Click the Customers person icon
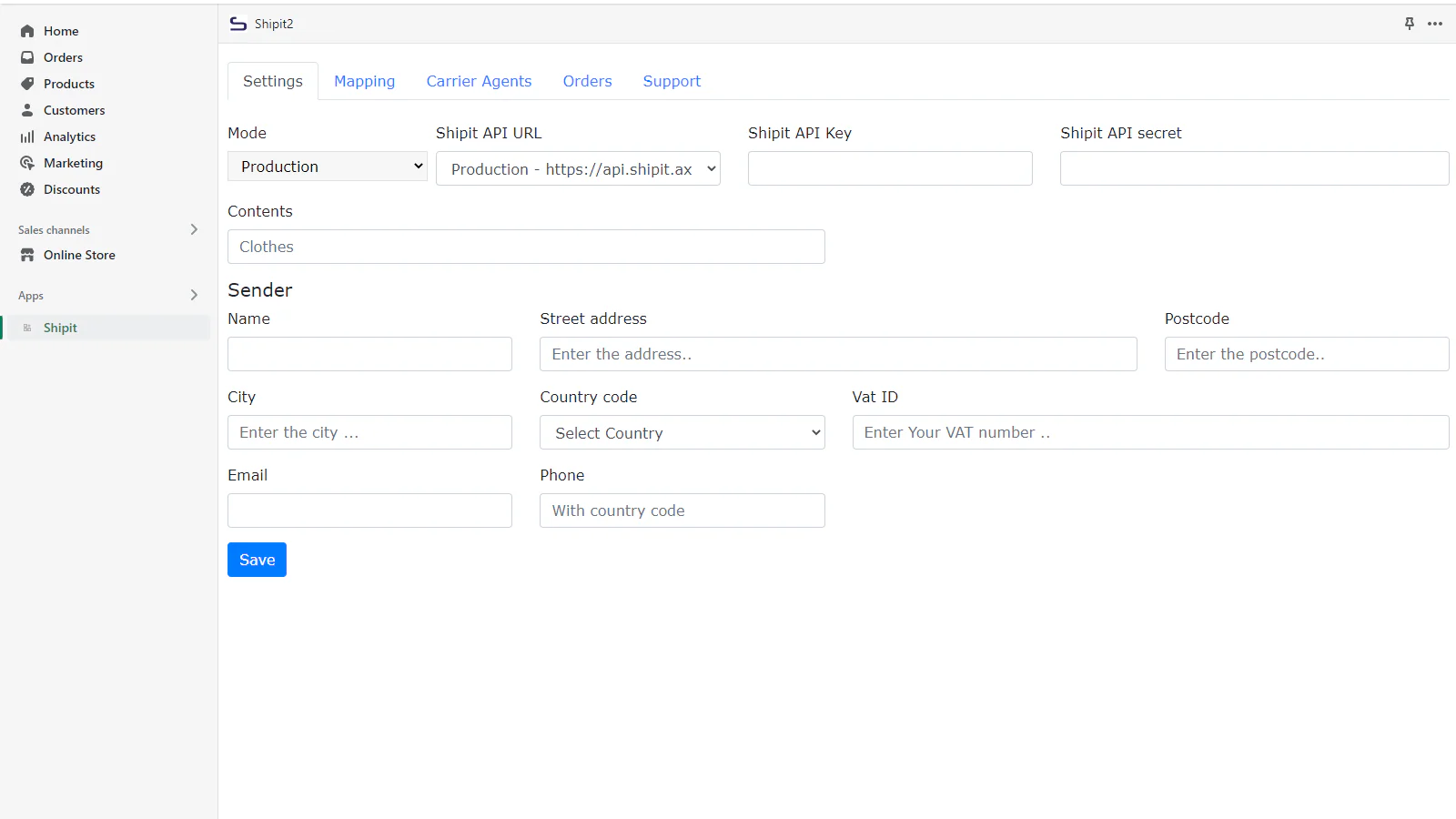 [x=27, y=110]
